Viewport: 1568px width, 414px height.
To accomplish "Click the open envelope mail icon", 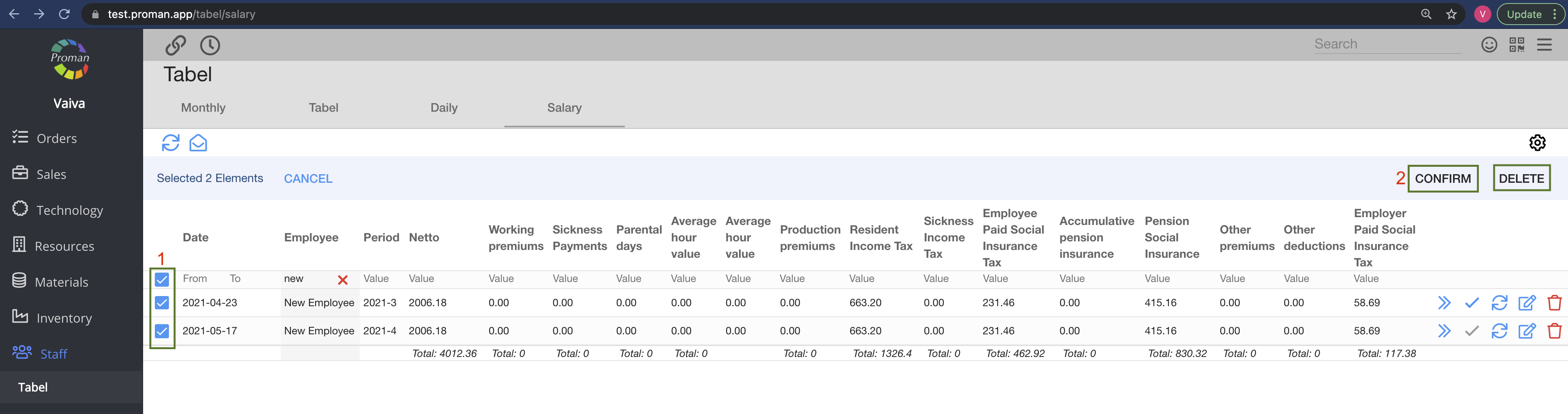I will pyautogui.click(x=198, y=143).
